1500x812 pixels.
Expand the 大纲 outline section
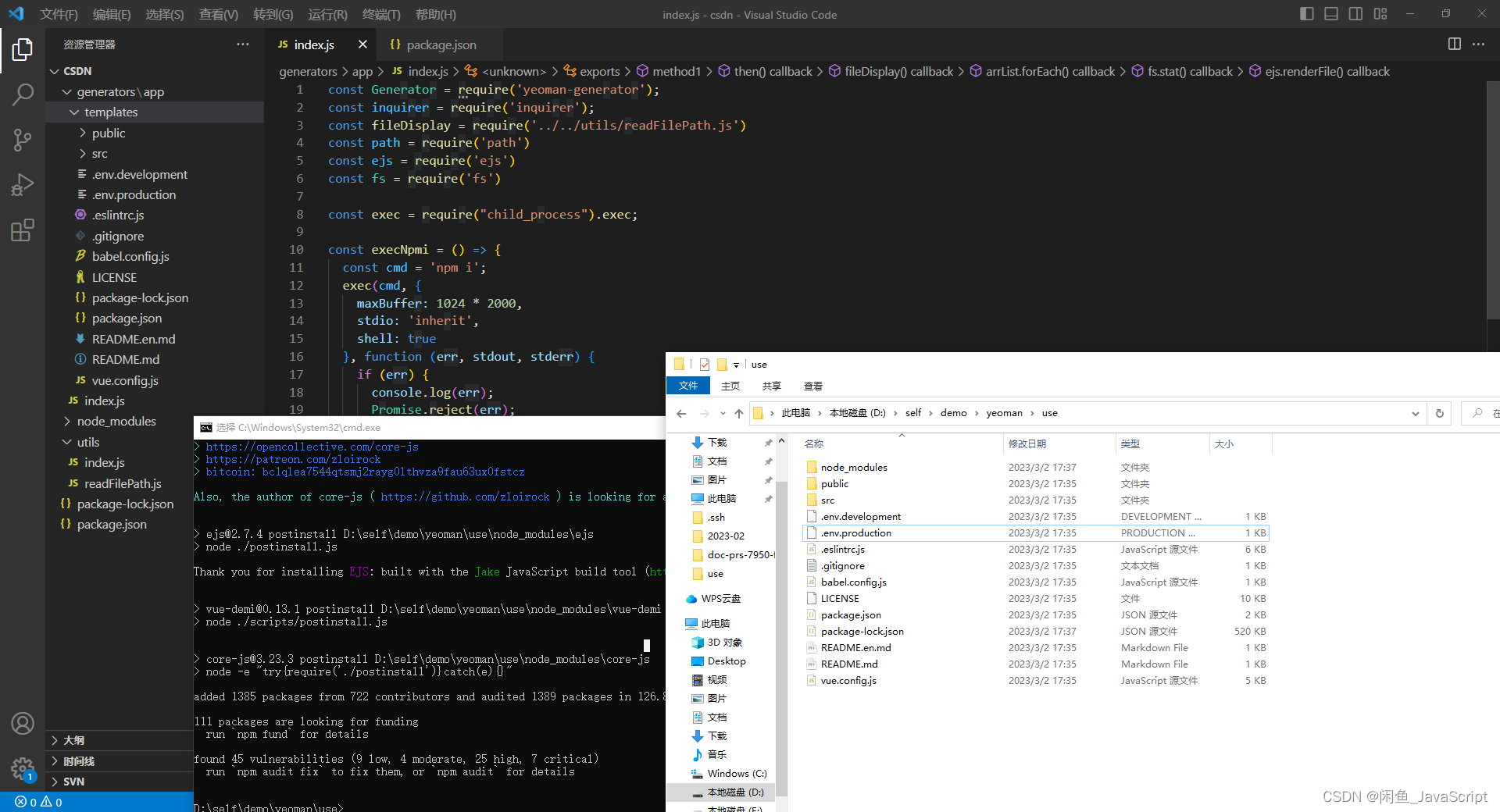(x=120, y=740)
